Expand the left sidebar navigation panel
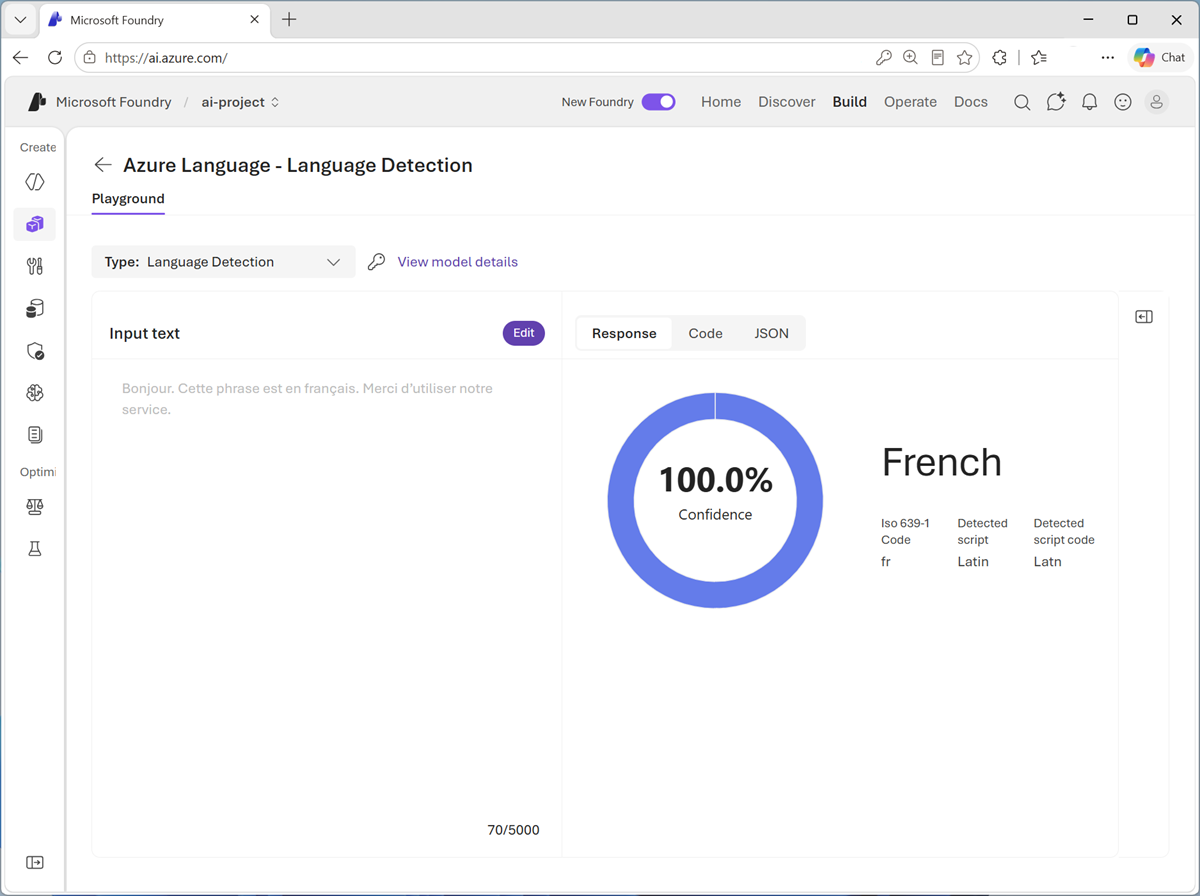This screenshot has width=1200, height=896. pos(35,862)
